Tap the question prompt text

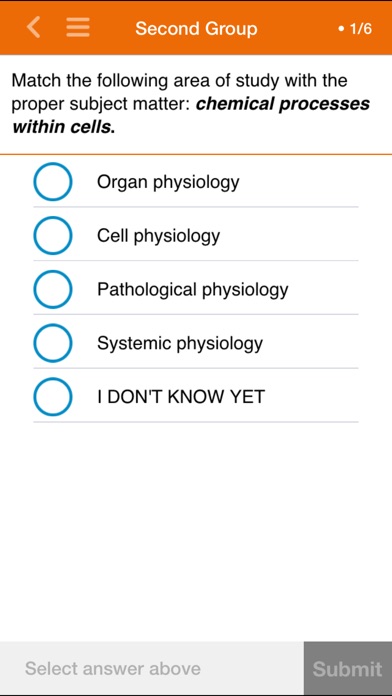[191, 104]
